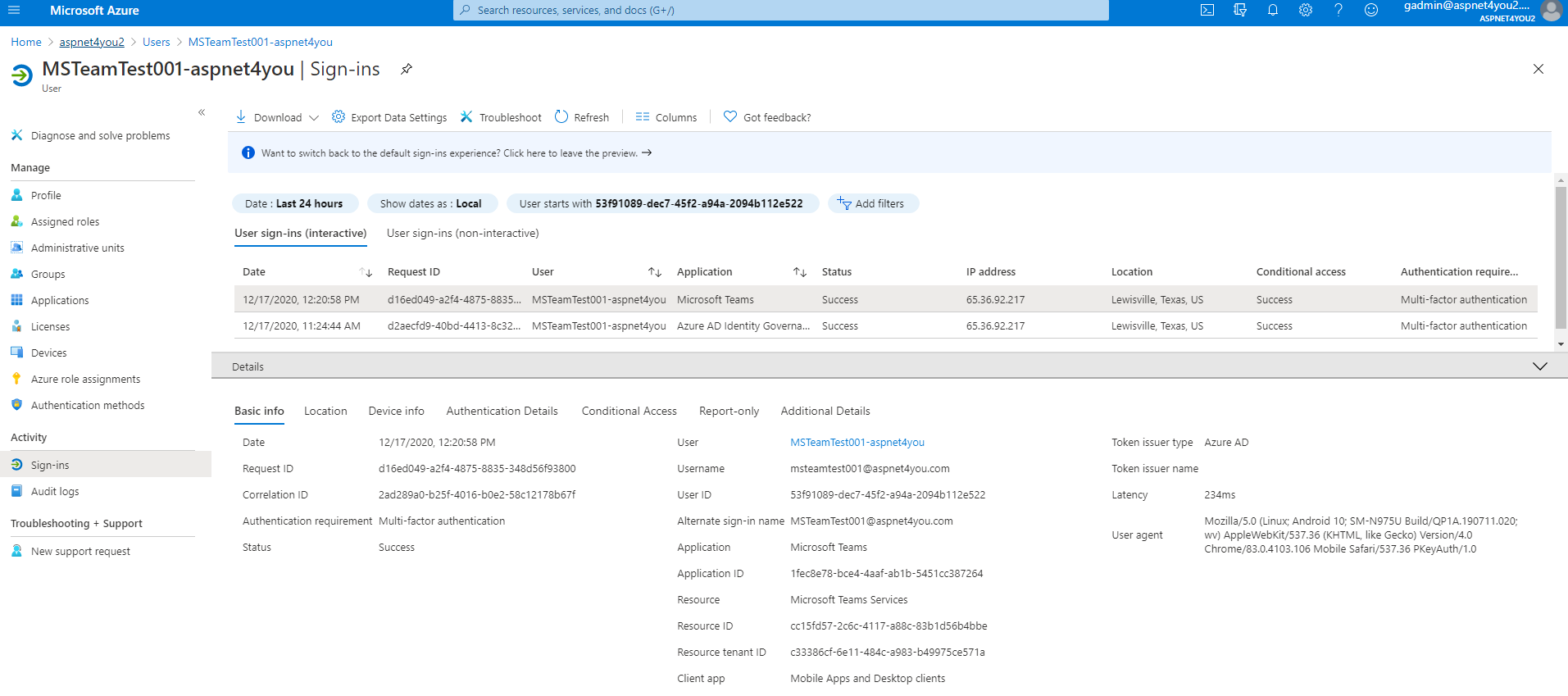The width and height of the screenshot is (1568, 696).
Task: Click the New support request icon
Action: [x=17, y=551]
